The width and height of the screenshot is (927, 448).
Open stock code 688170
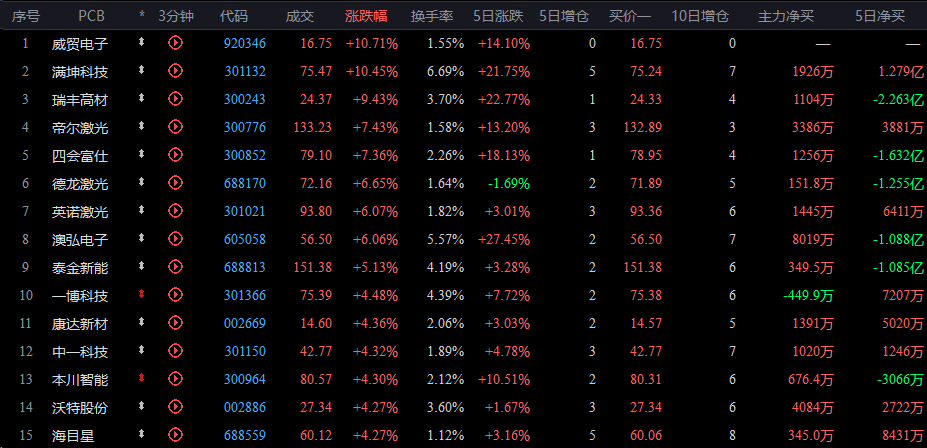245,183
